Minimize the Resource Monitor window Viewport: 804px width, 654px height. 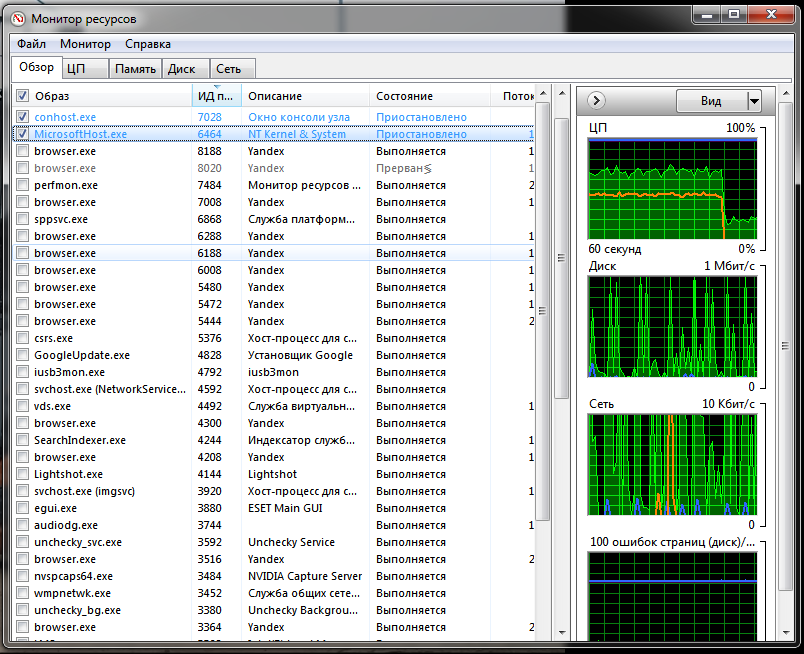click(704, 14)
